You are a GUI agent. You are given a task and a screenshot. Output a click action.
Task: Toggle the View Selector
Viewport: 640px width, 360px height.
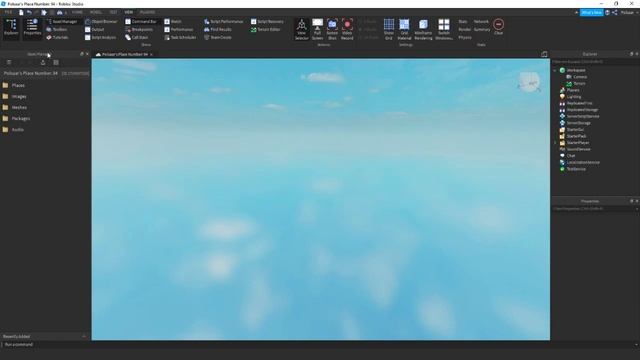click(x=302, y=29)
